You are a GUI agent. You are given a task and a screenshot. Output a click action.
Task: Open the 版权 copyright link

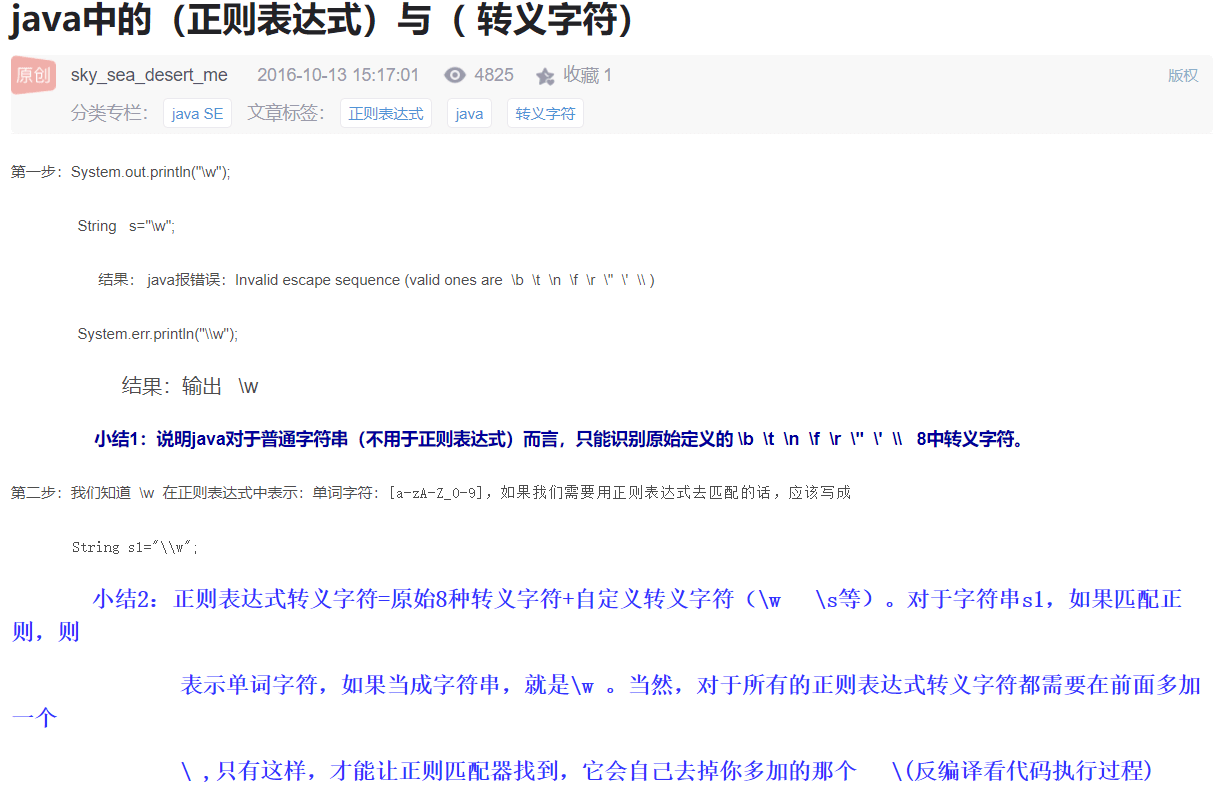coord(1183,75)
